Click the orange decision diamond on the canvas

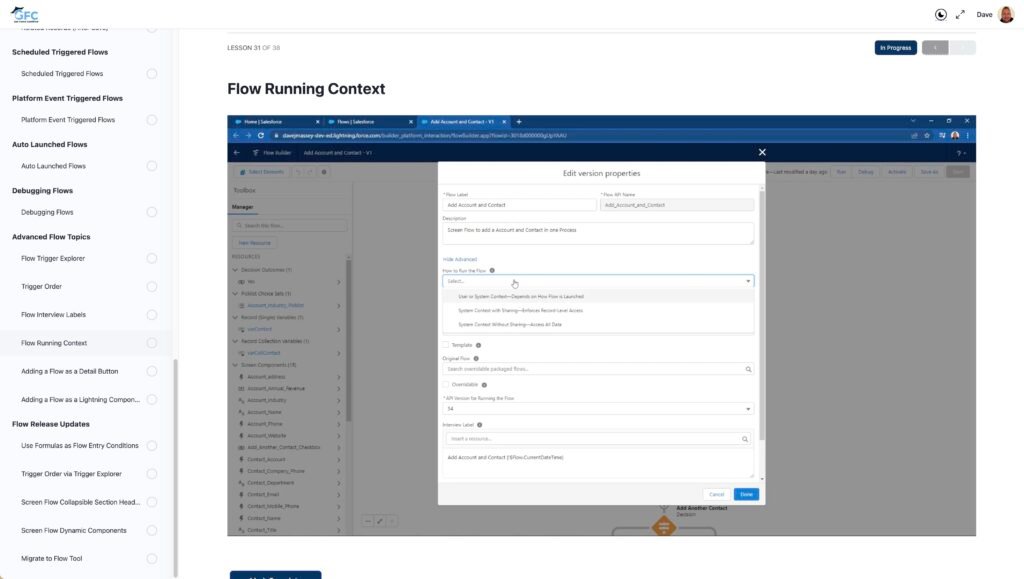(664, 526)
